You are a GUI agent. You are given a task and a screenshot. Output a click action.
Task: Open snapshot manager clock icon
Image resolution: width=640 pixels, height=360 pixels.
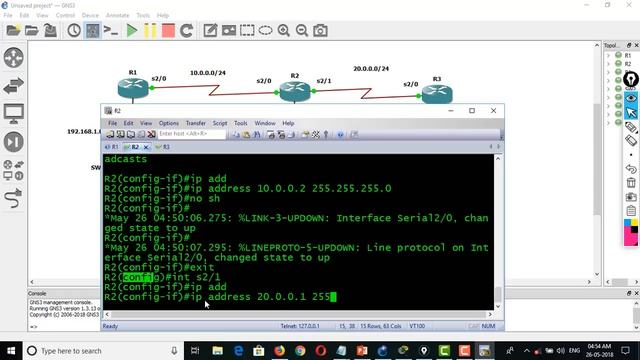pyautogui.click(x=74, y=31)
